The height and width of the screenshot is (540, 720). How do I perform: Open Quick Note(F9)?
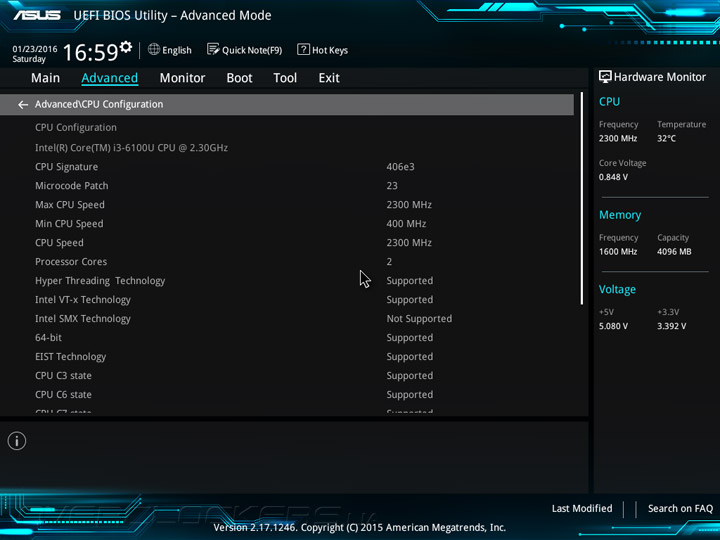(252, 50)
